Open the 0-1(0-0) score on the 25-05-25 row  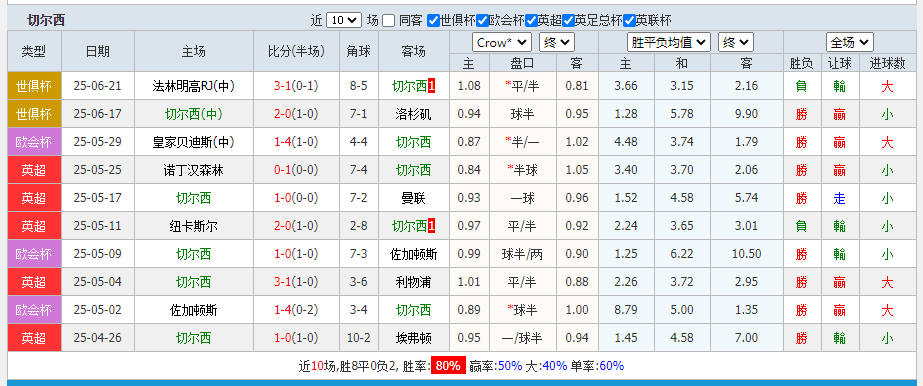(296, 170)
